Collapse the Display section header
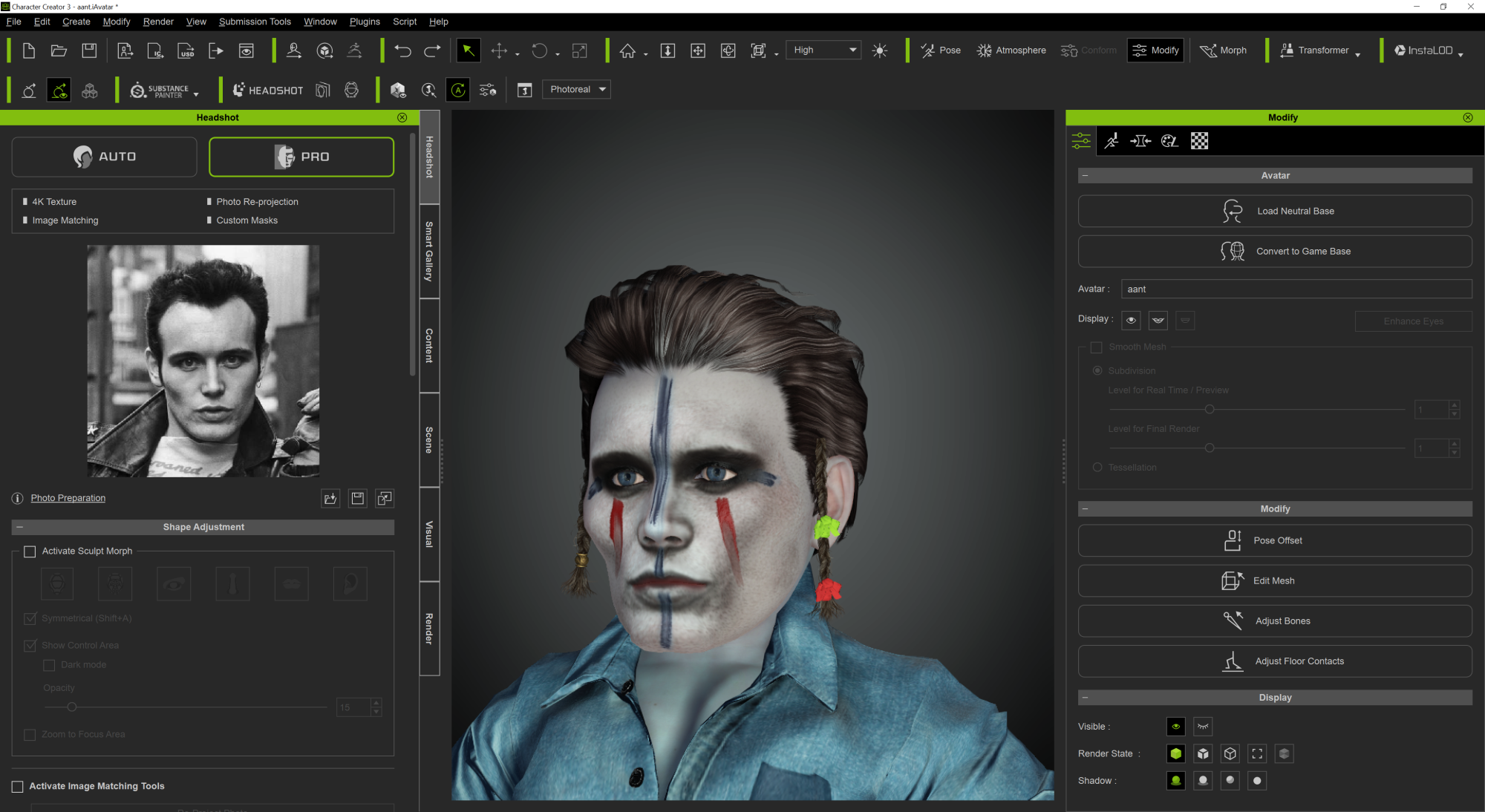 coord(1086,698)
